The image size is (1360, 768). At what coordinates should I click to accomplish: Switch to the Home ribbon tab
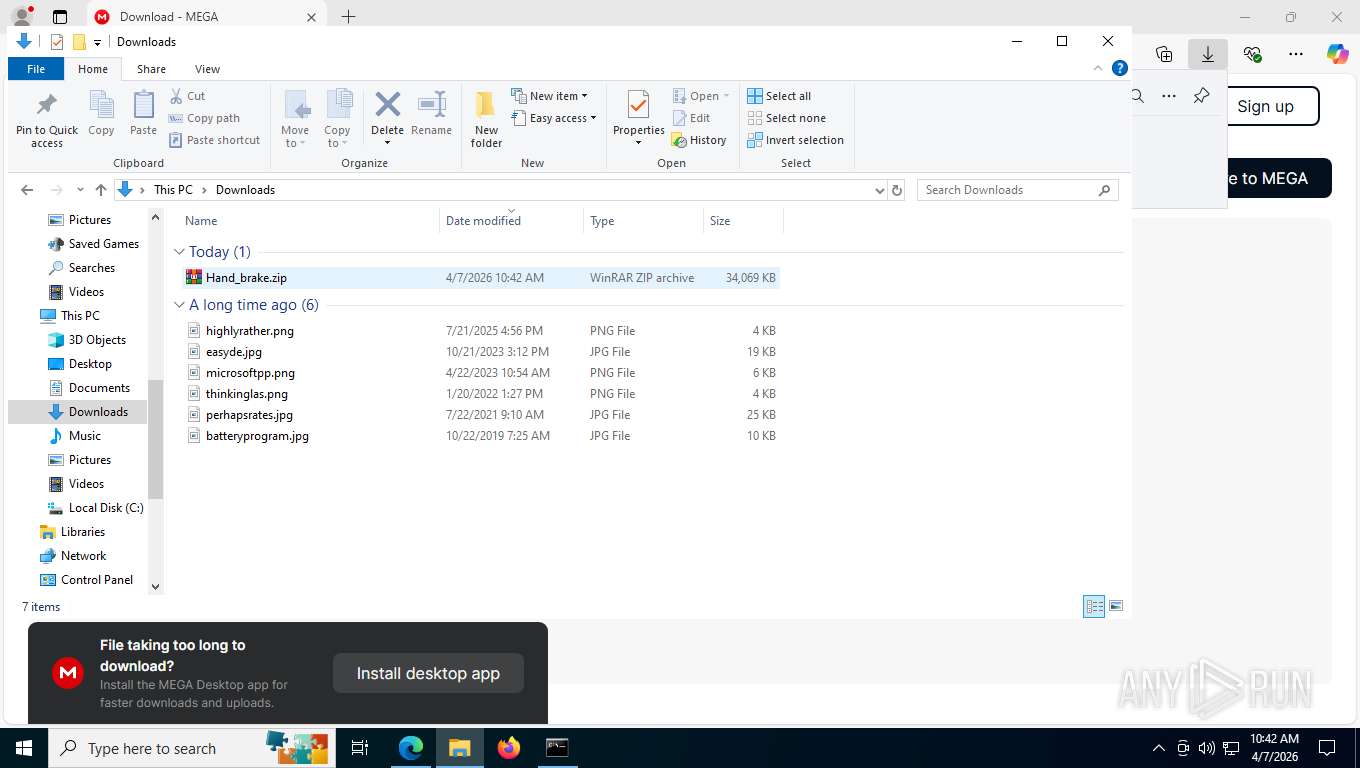click(93, 69)
